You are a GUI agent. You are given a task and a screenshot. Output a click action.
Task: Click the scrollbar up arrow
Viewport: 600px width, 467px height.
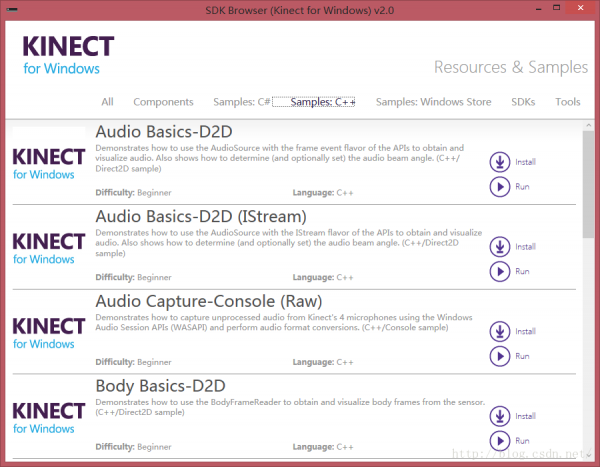pos(589,126)
